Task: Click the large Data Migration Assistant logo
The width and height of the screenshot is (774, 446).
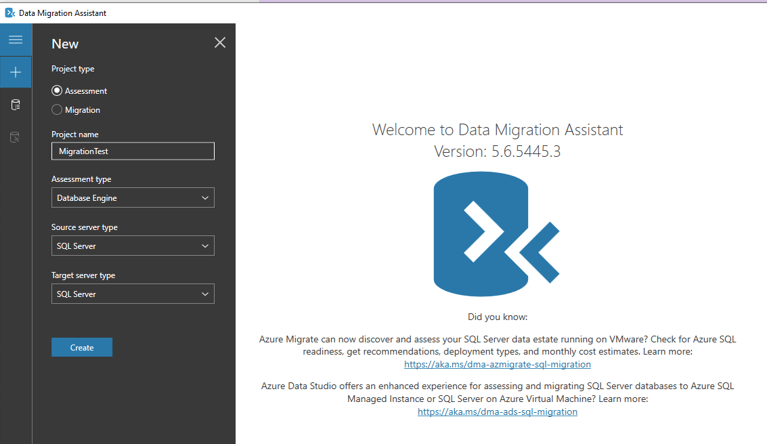Action: coord(496,234)
